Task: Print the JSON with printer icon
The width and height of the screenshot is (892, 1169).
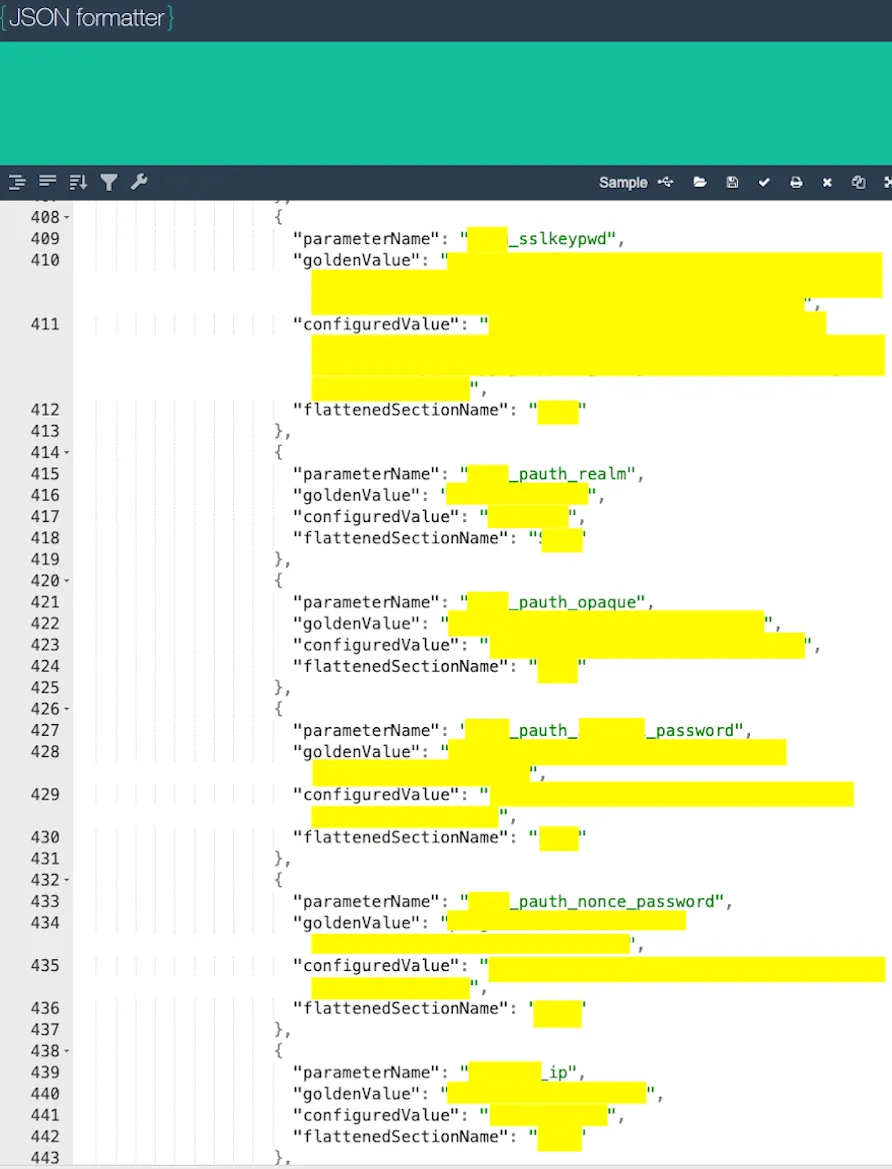Action: (x=796, y=182)
